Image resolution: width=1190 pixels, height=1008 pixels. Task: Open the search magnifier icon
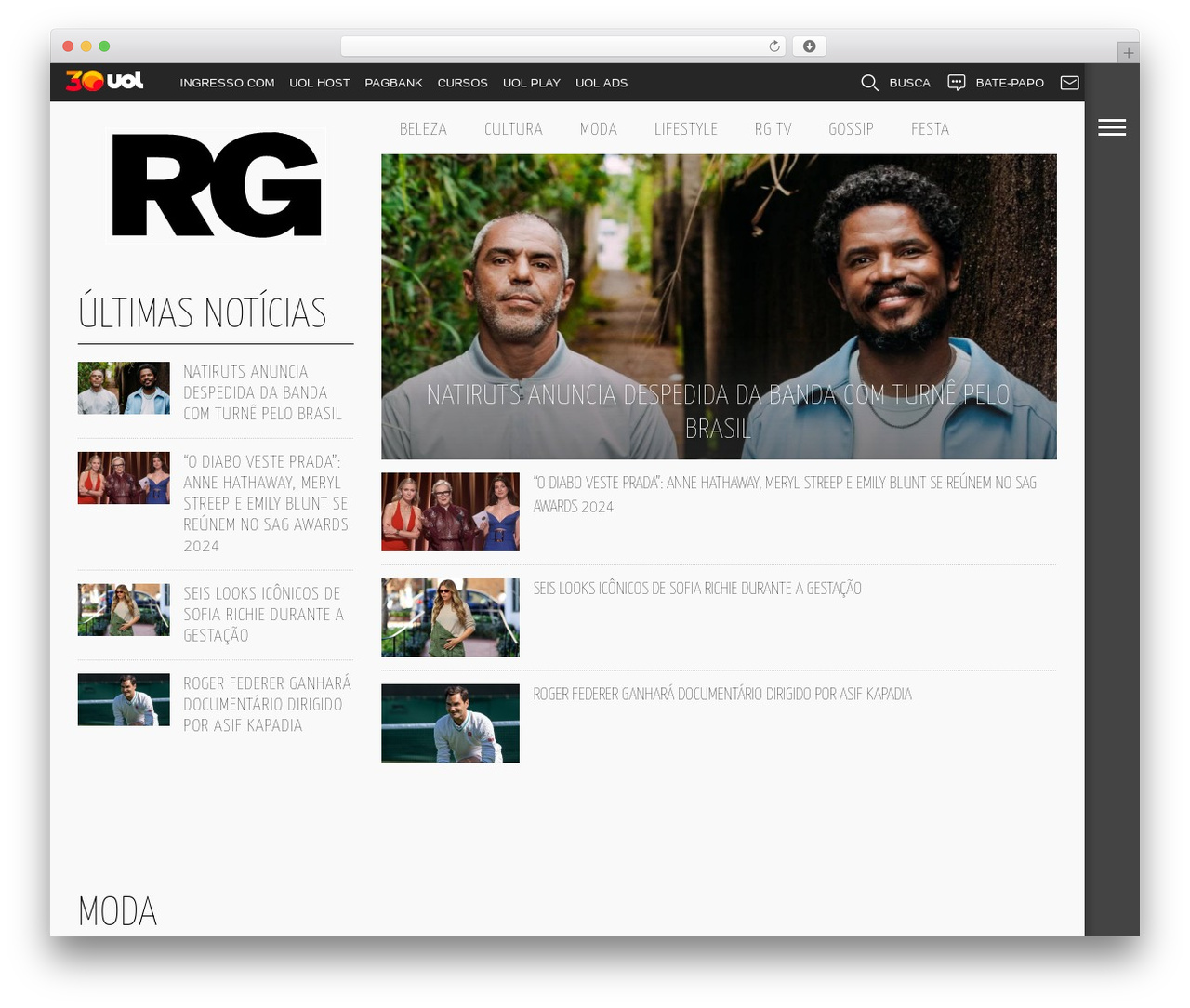point(869,83)
